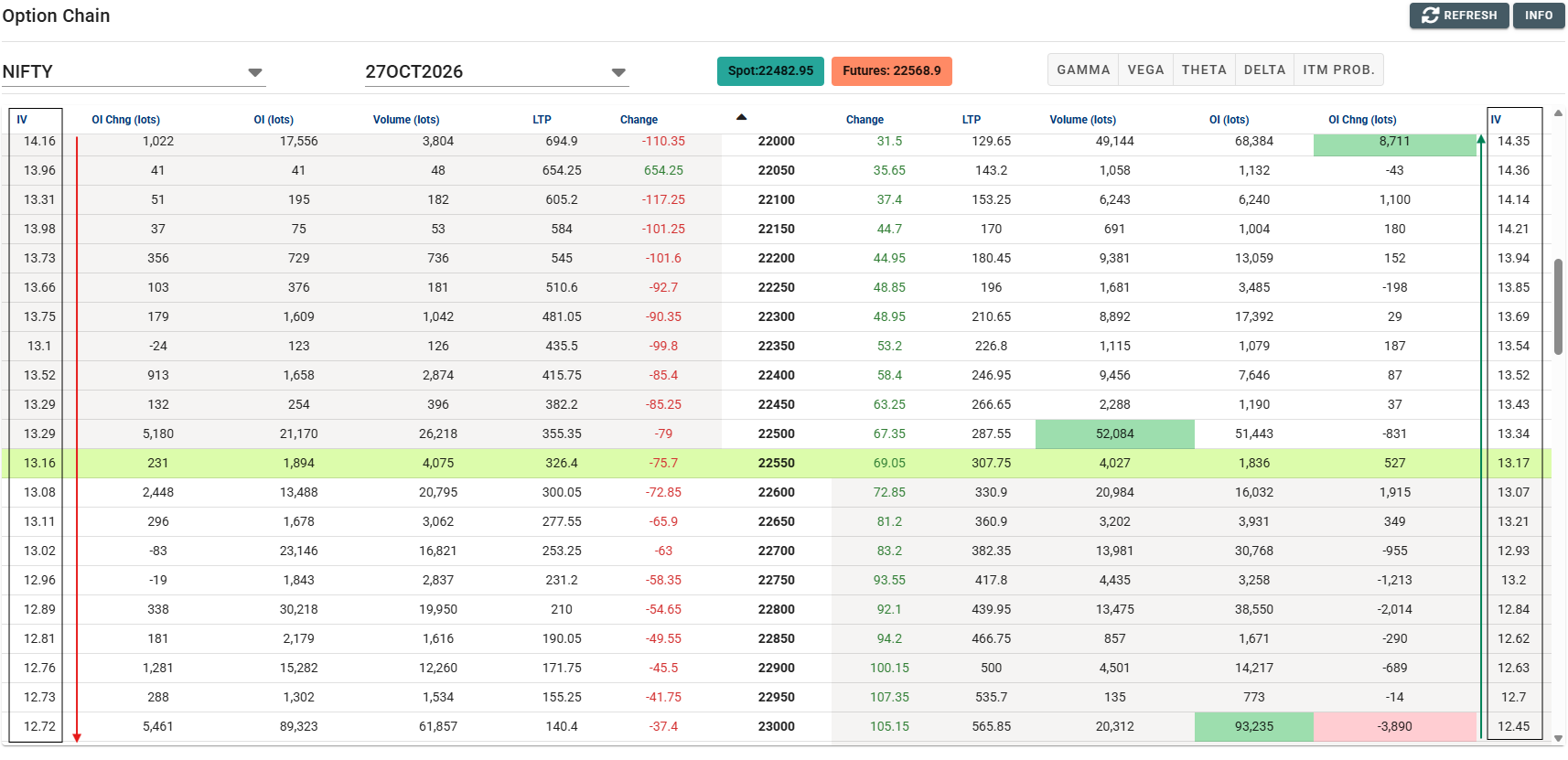Select strike price 22500
The width and height of the screenshot is (1568, 760).
click(x=777, y=434)
